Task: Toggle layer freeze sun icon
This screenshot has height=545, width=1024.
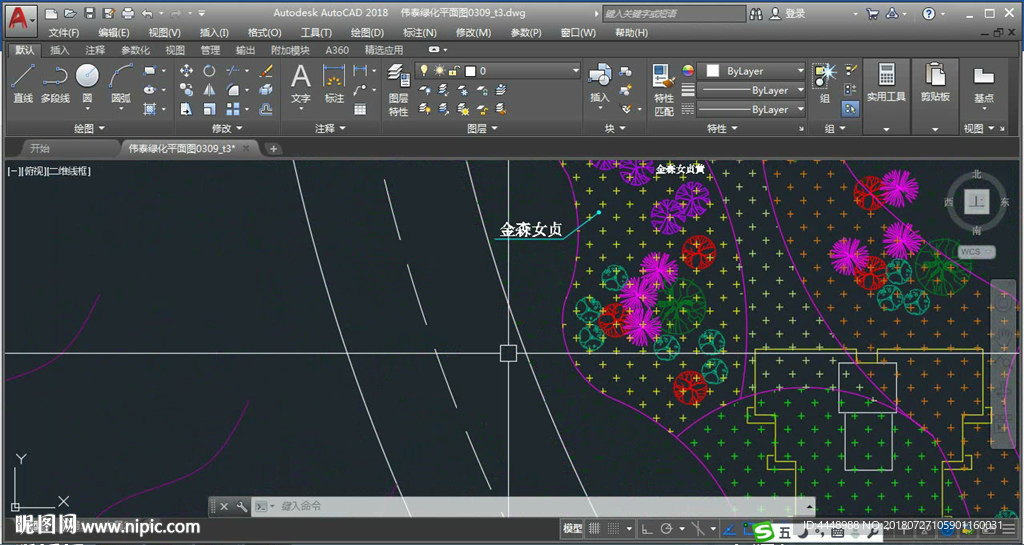Action: 439,70
